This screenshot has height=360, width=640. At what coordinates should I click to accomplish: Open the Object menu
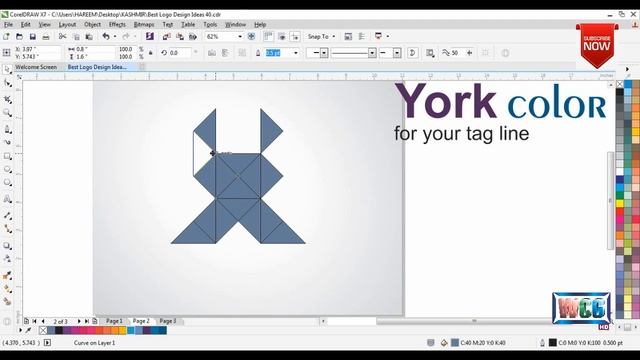(92, 24)
